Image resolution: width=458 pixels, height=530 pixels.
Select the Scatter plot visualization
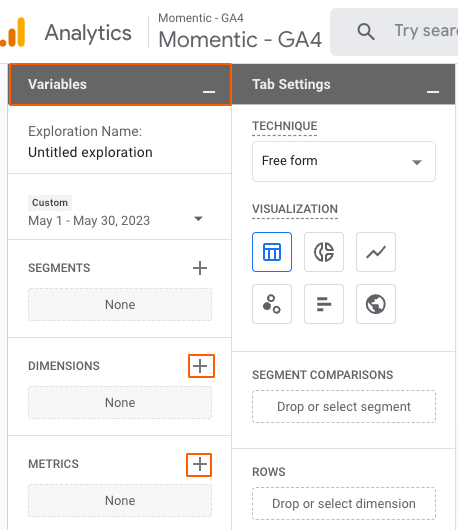(x=272, y=304)
